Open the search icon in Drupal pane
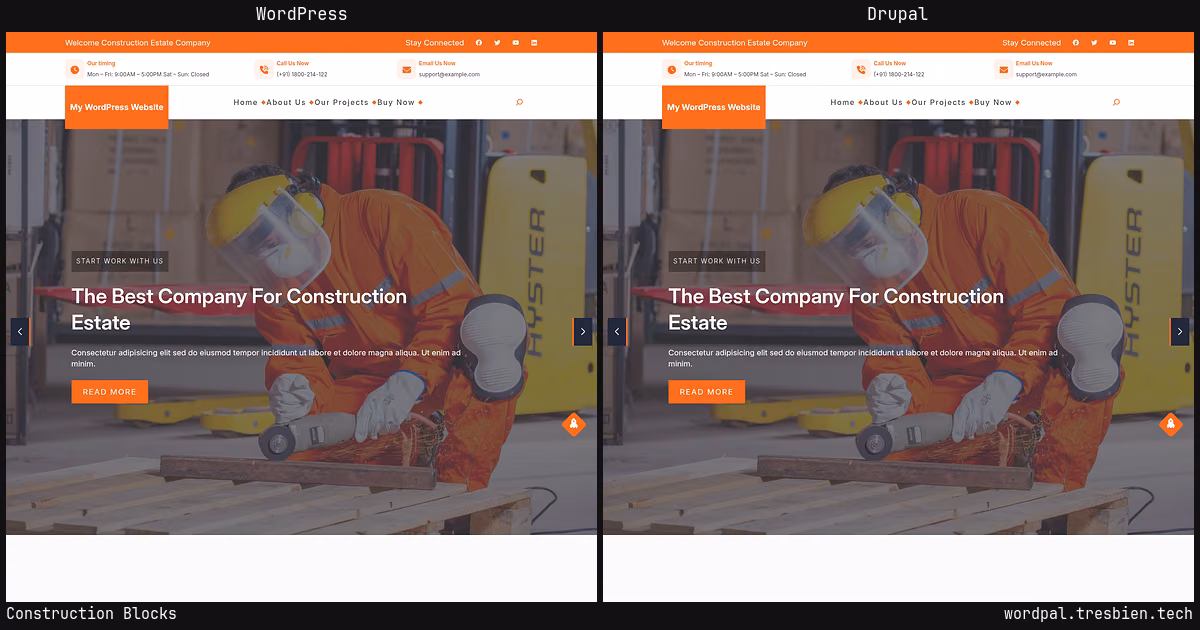 tap(1116, 102)
